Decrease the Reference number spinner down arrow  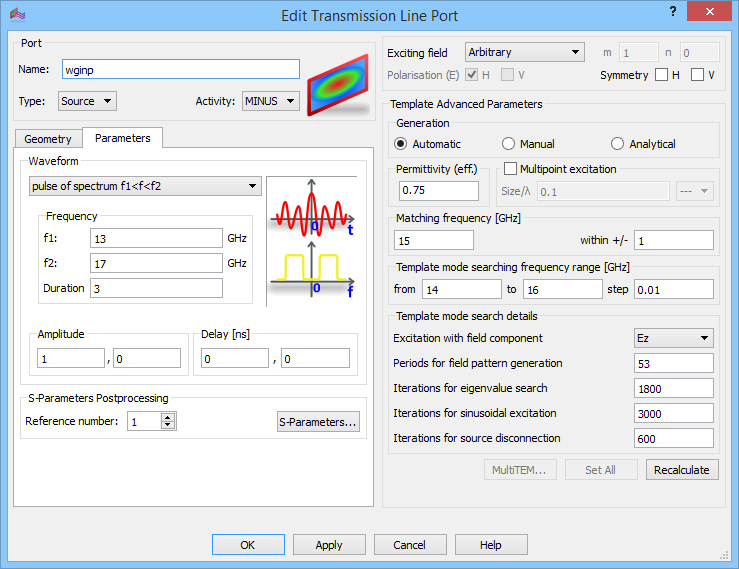pos(168,425)
